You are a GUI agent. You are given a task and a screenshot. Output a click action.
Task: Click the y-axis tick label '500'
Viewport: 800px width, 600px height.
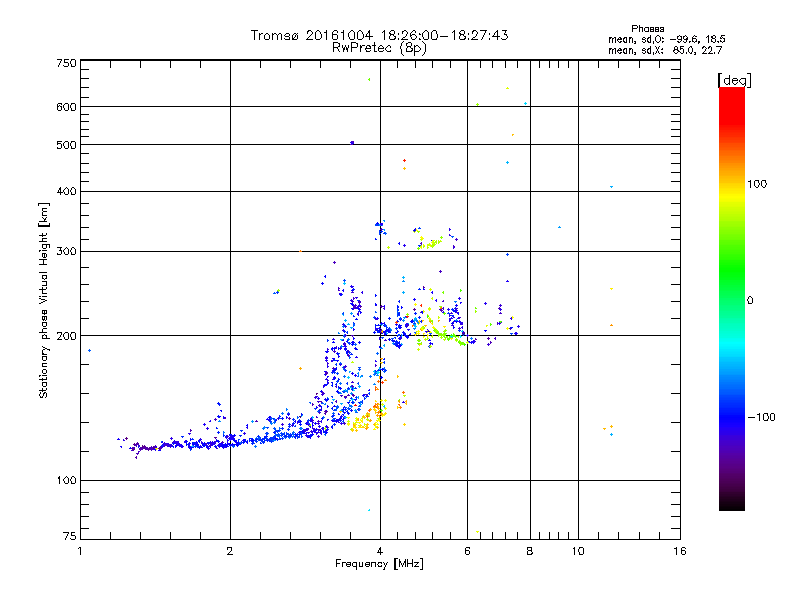click(x=66, y=145)
